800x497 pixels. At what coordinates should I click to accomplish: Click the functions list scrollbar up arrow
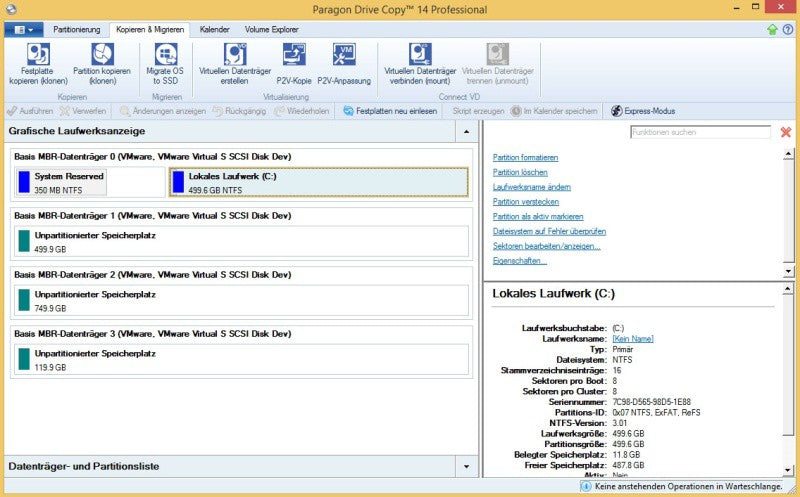point(788,153)
